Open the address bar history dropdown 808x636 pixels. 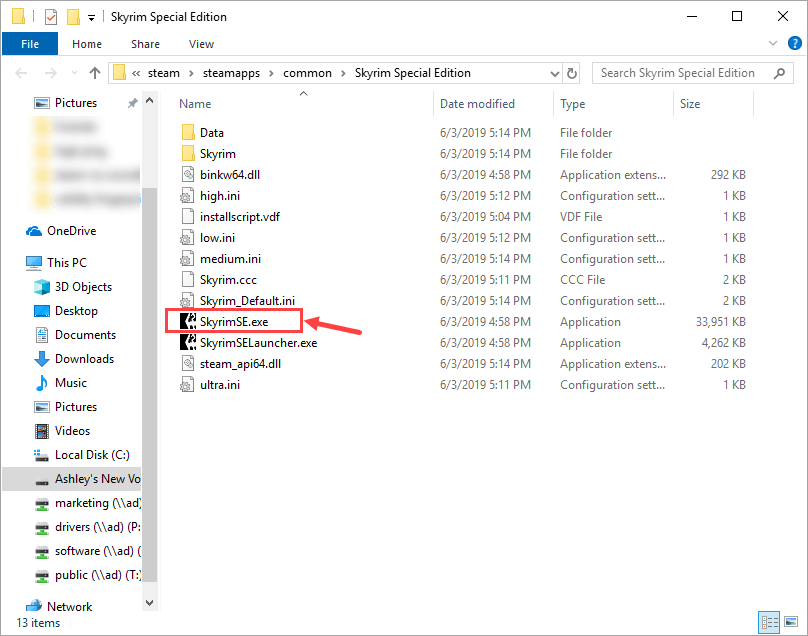pyautogui.click(x=554, y=73)
